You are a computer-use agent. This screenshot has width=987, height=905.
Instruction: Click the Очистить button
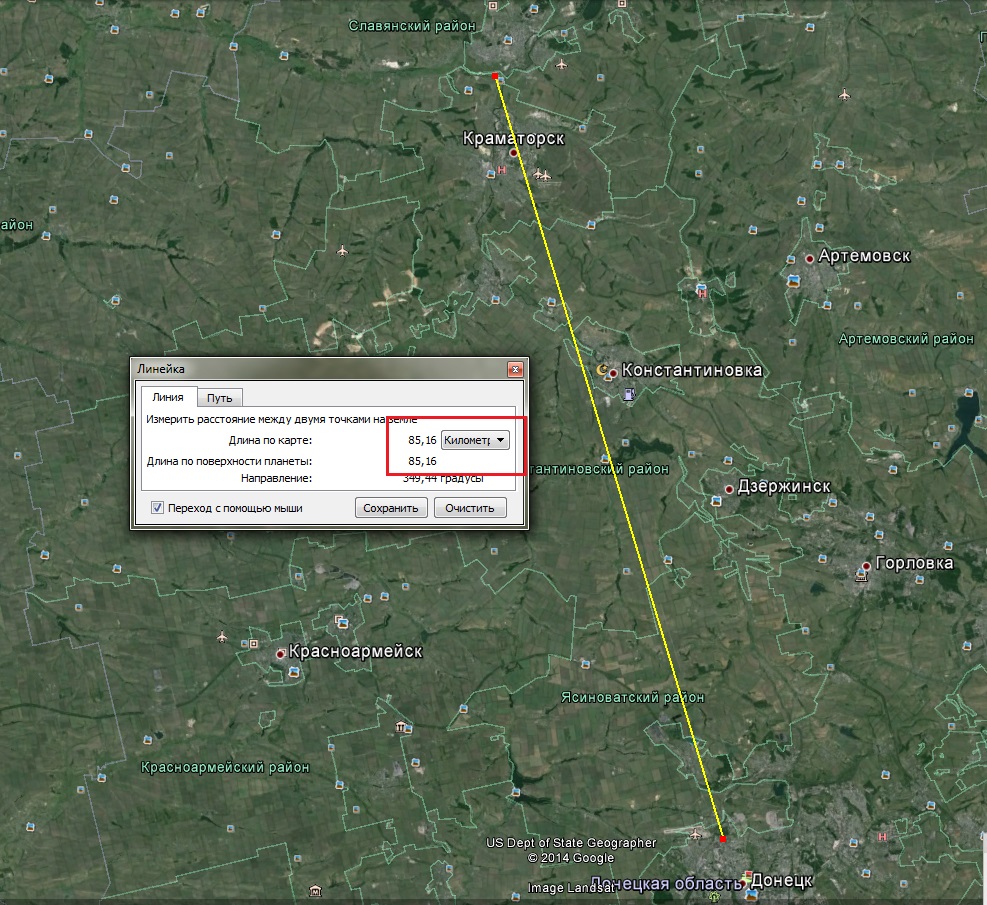(470, 508)
